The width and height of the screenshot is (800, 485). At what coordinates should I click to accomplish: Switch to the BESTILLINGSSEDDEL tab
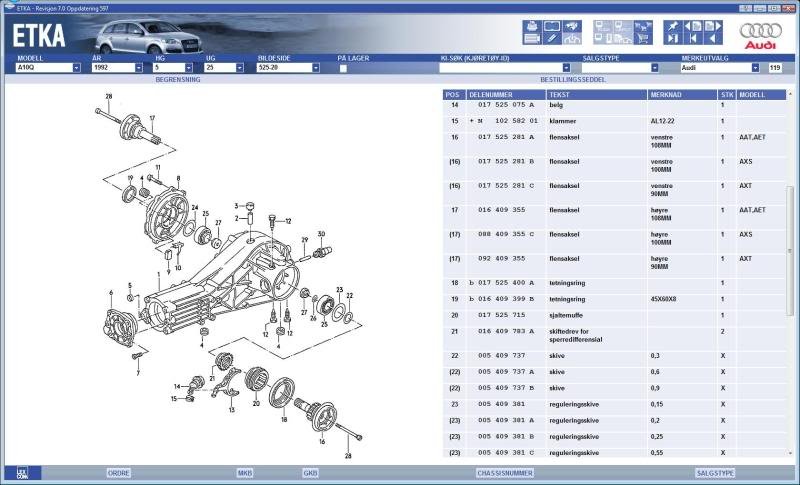point(573,78)
